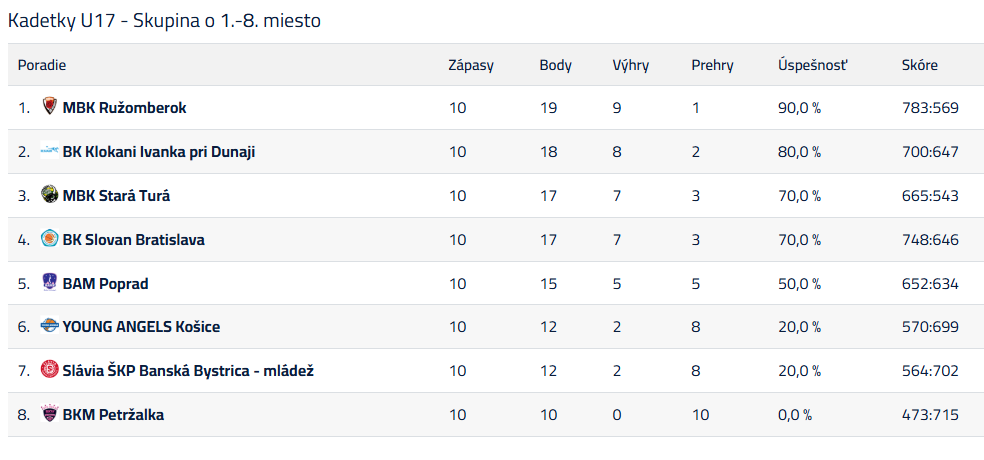Open the MBK Stará Turá team link
984x460 pixels.
pyautogui.click(x=116, y=196)
